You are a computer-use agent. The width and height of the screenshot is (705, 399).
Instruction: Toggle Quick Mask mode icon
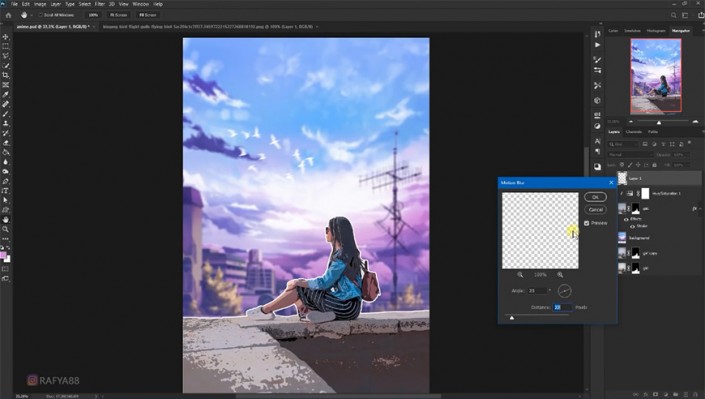click(x=5, y=269)
